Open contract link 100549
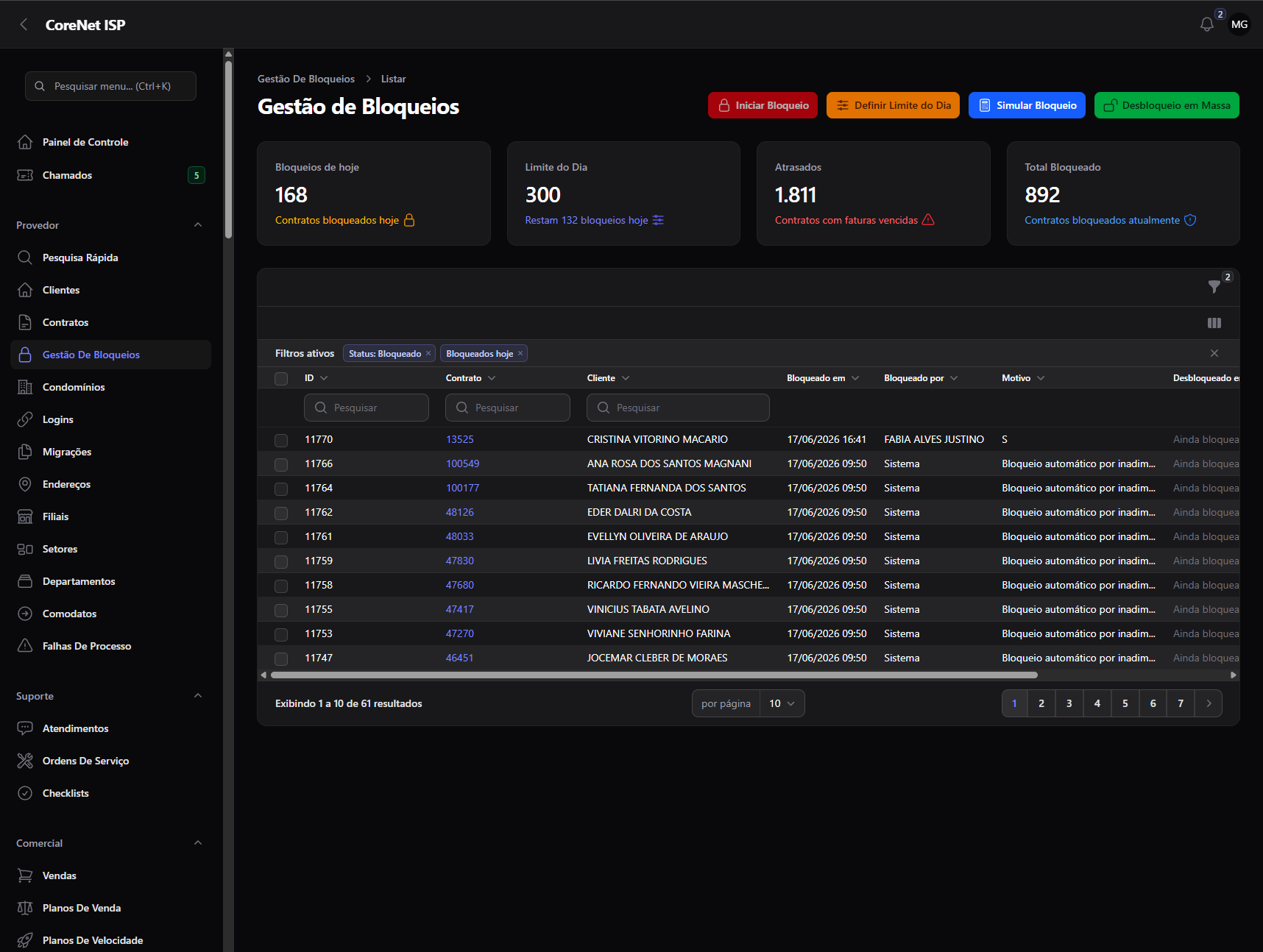The image size is (1263, 952). click(x=462, y=463)
